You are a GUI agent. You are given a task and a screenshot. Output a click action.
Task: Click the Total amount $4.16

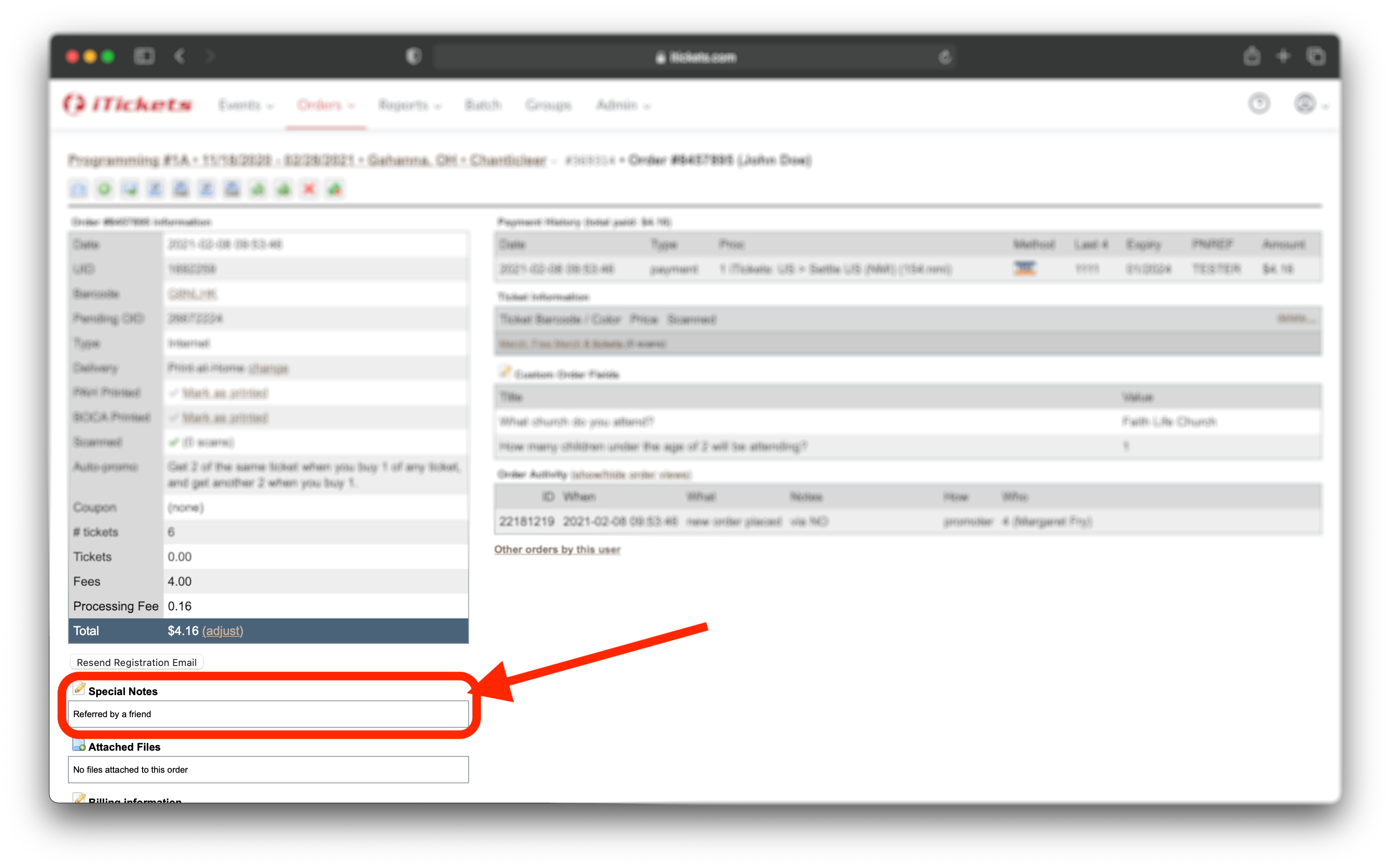183,631
